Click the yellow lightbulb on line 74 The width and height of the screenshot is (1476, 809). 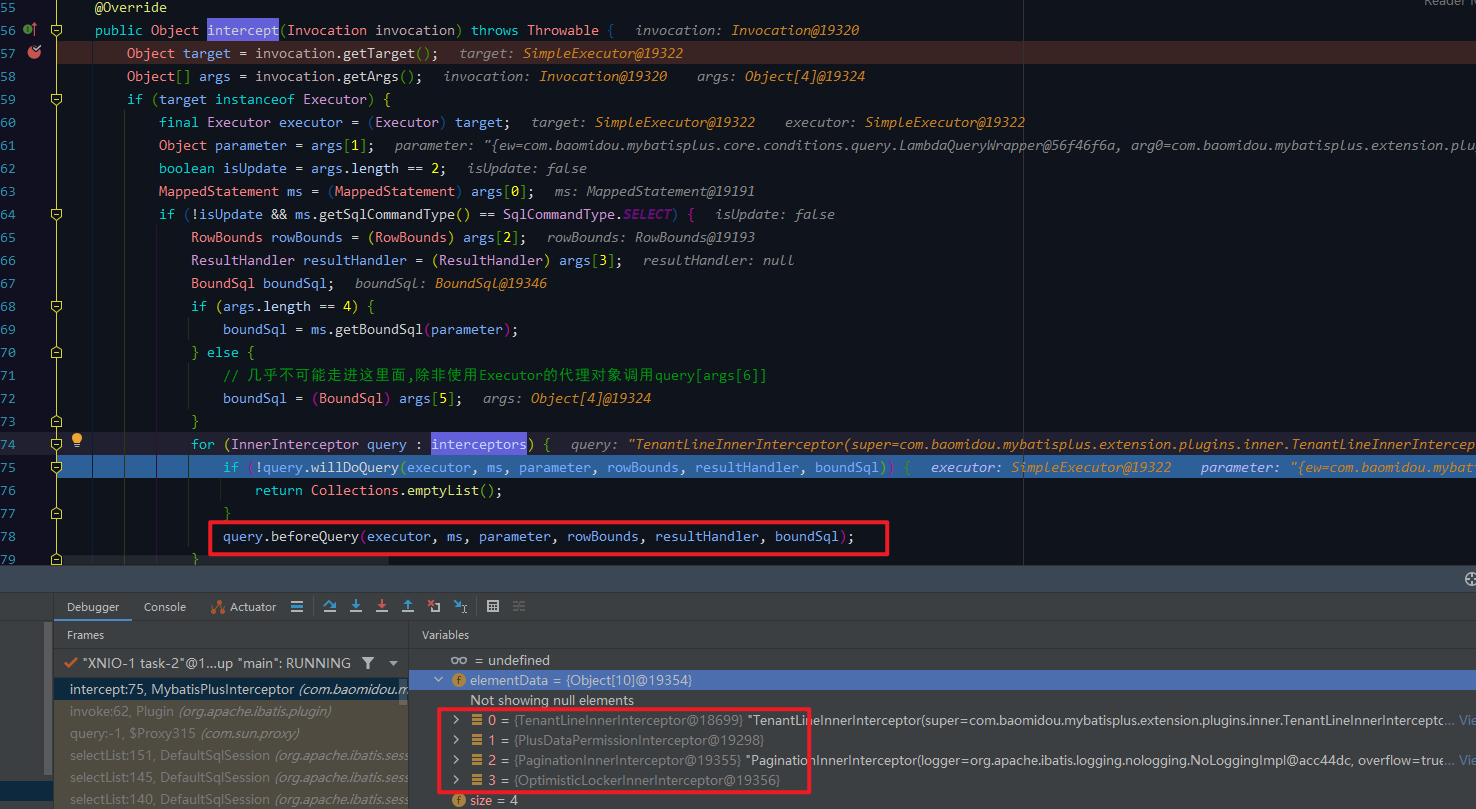coord(76,439)
